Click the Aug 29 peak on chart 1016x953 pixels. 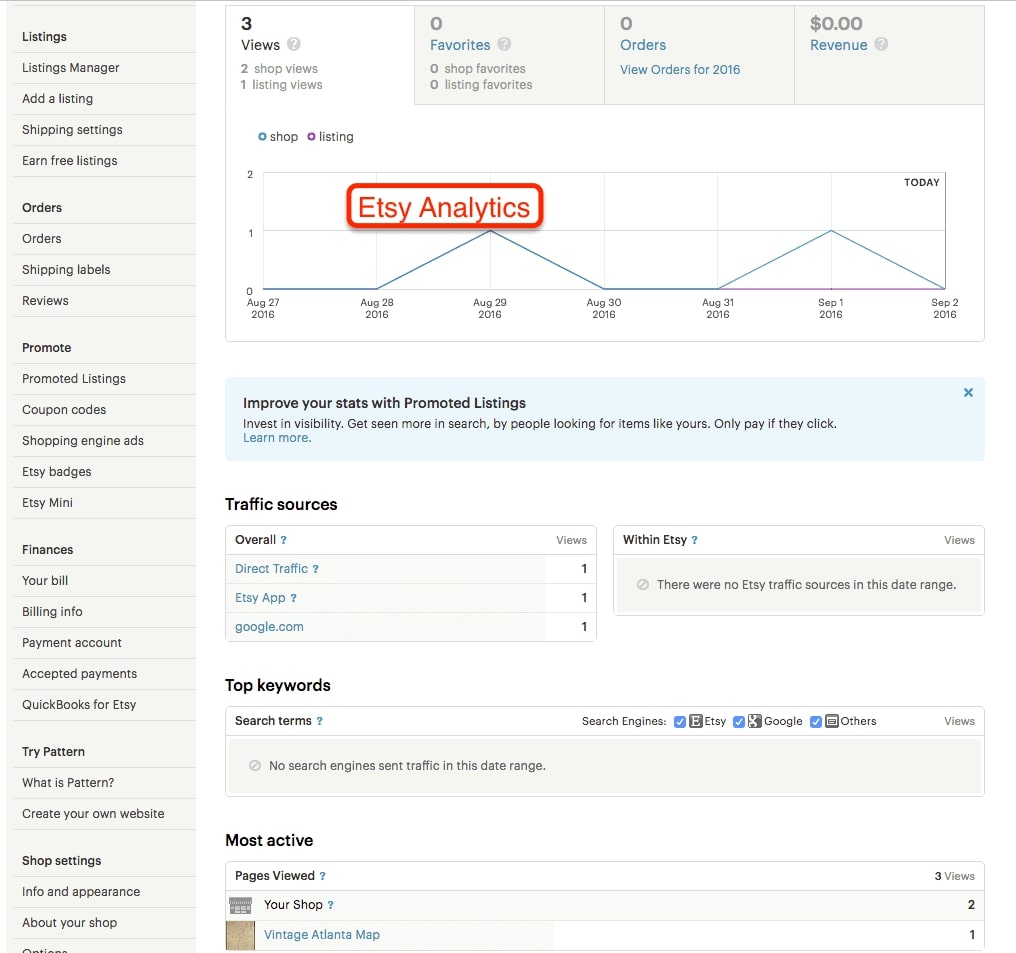coord(490,232)
